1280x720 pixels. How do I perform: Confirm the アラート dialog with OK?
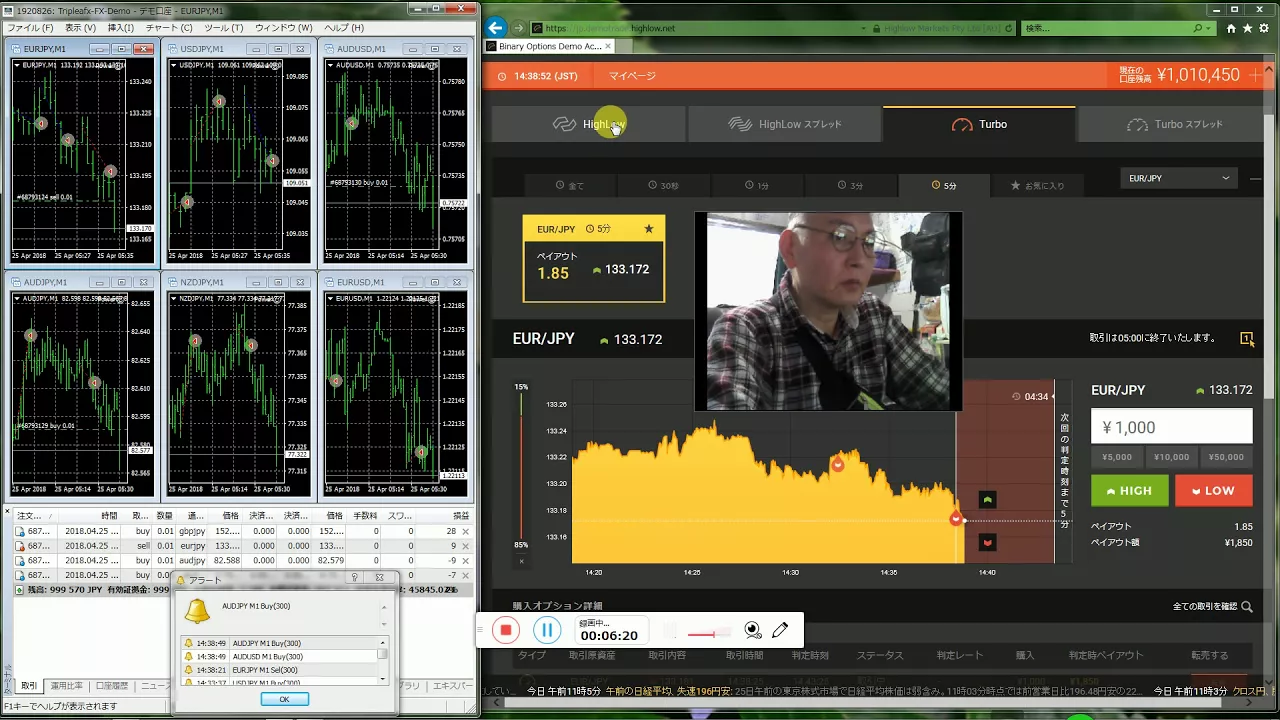click(284, 699)
